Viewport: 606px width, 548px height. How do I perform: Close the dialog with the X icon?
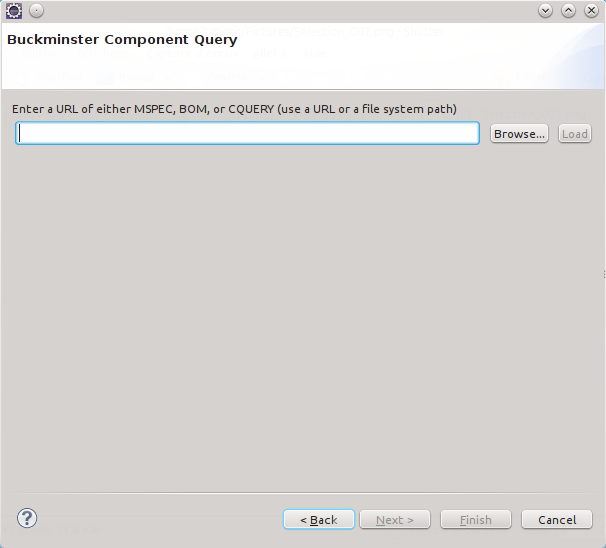[591, 11]
